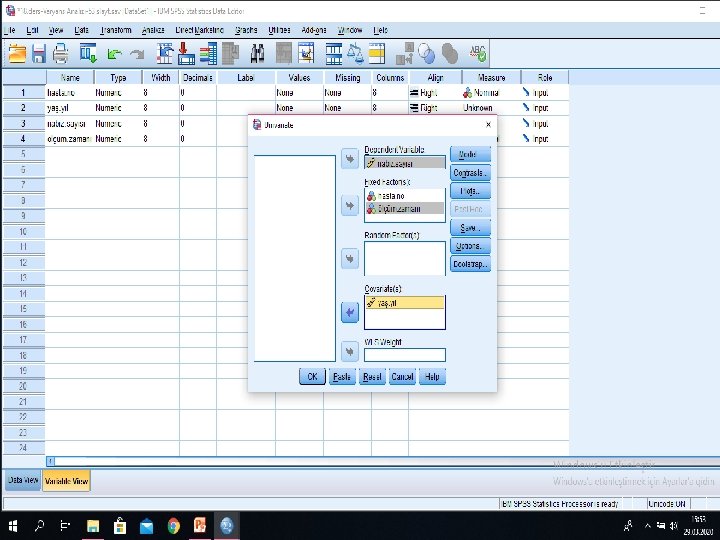Click the arrow button beside Dependent Variable

click(x=350, y=159)
